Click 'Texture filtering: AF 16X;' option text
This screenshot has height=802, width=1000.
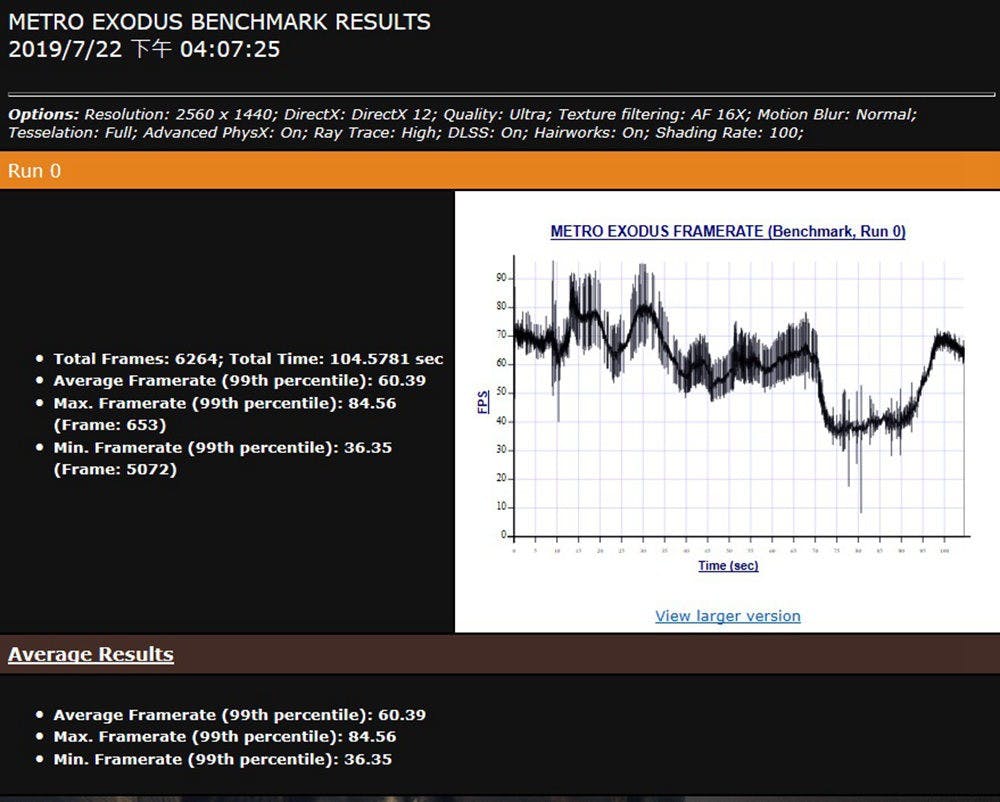point(654,115)
